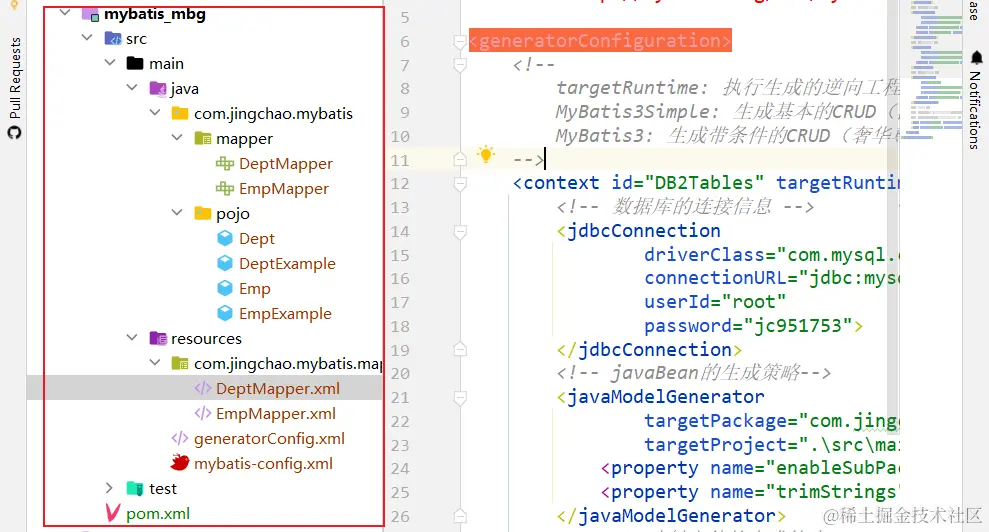The image size is (989, 532).
Task: Click the mybatis-config.xml red bird icon
Action: pyautogui.click(x=180, y=463)
